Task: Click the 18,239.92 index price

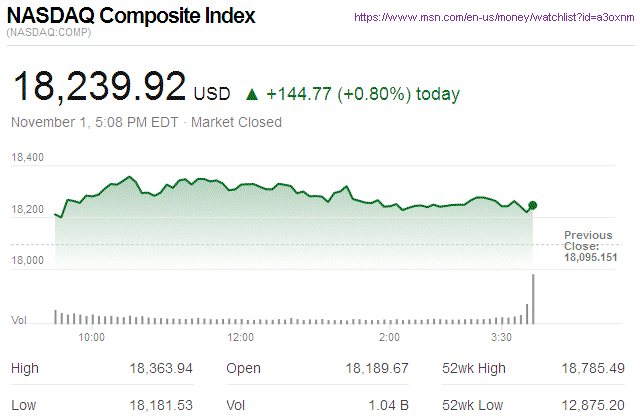Action: 98,87
